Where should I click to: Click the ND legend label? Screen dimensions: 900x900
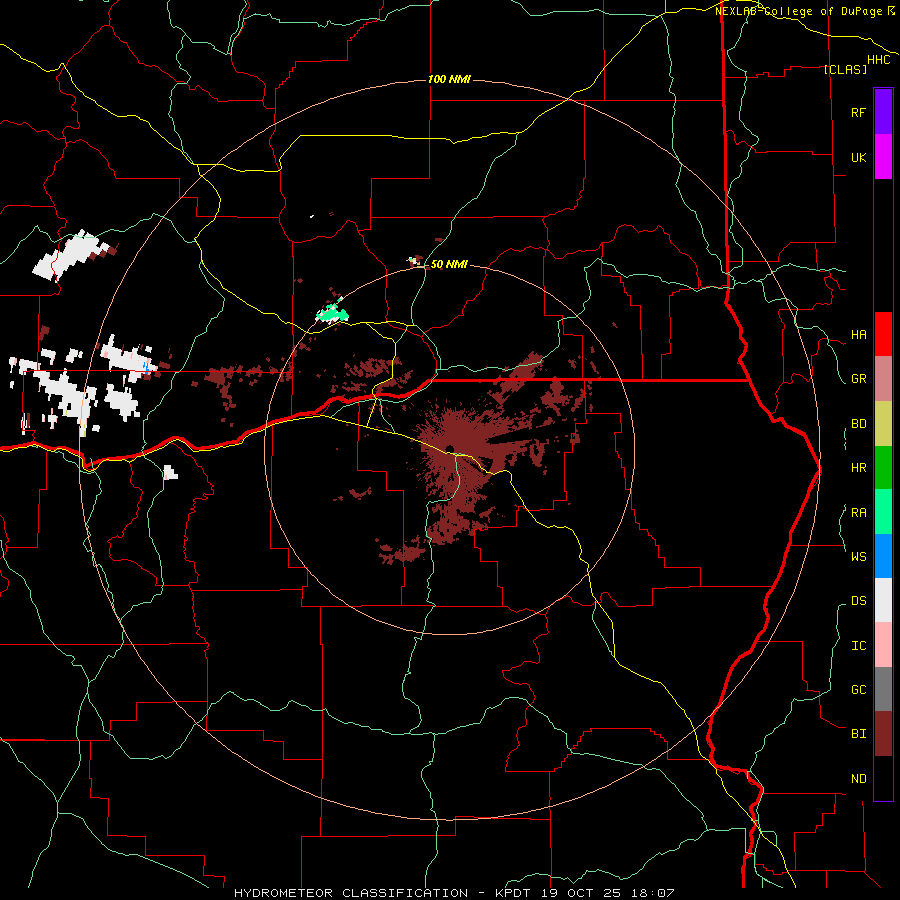tap(858, 779)
